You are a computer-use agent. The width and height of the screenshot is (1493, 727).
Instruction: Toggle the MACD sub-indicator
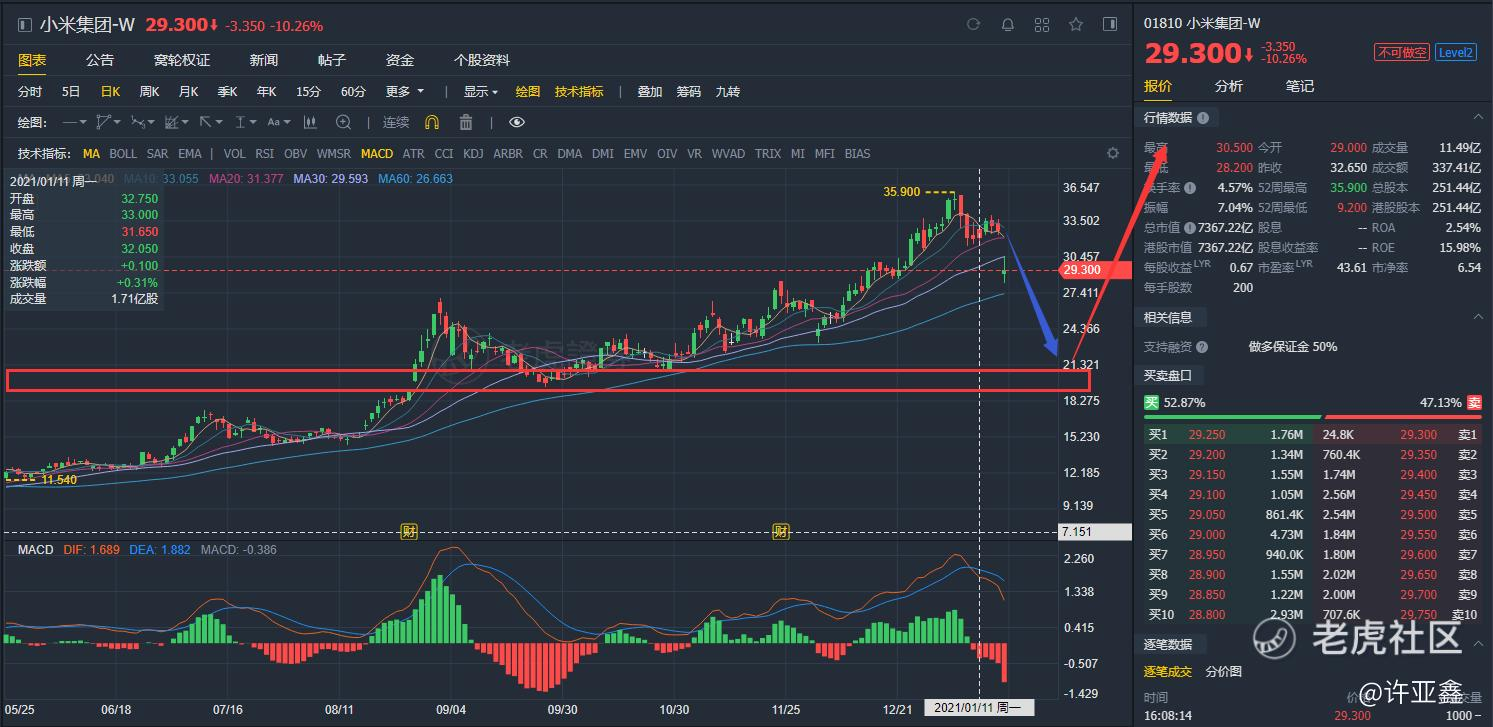coord(377,154)
